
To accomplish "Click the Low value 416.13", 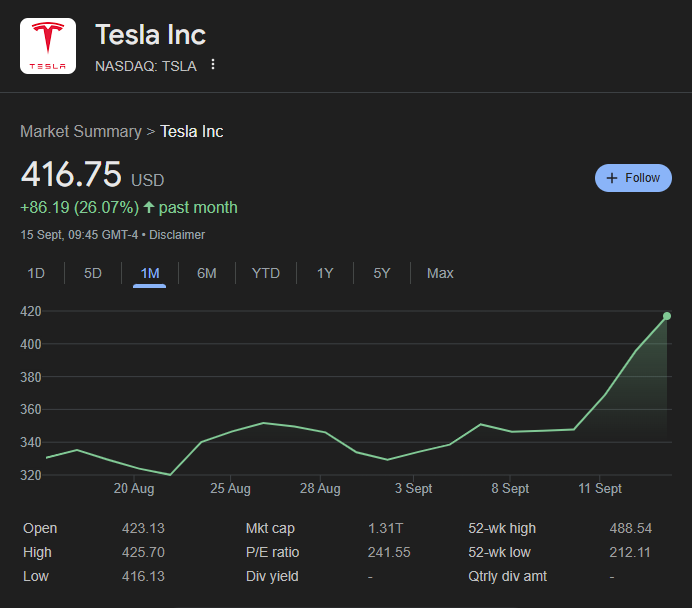I will (x=143, y=576).
